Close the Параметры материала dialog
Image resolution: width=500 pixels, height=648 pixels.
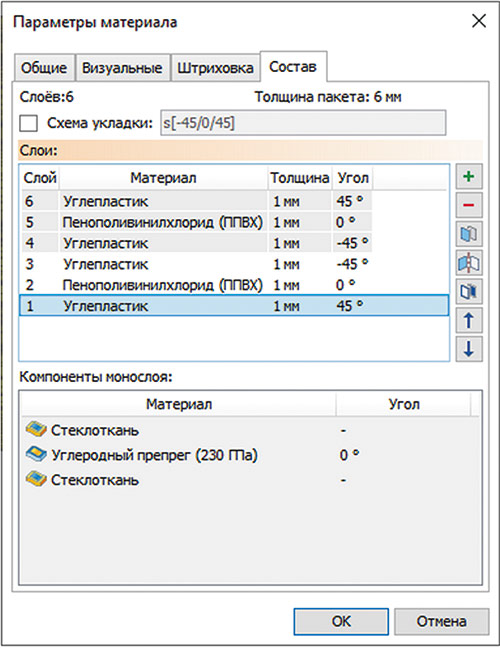pyautogui.click(x=479, y=21)
